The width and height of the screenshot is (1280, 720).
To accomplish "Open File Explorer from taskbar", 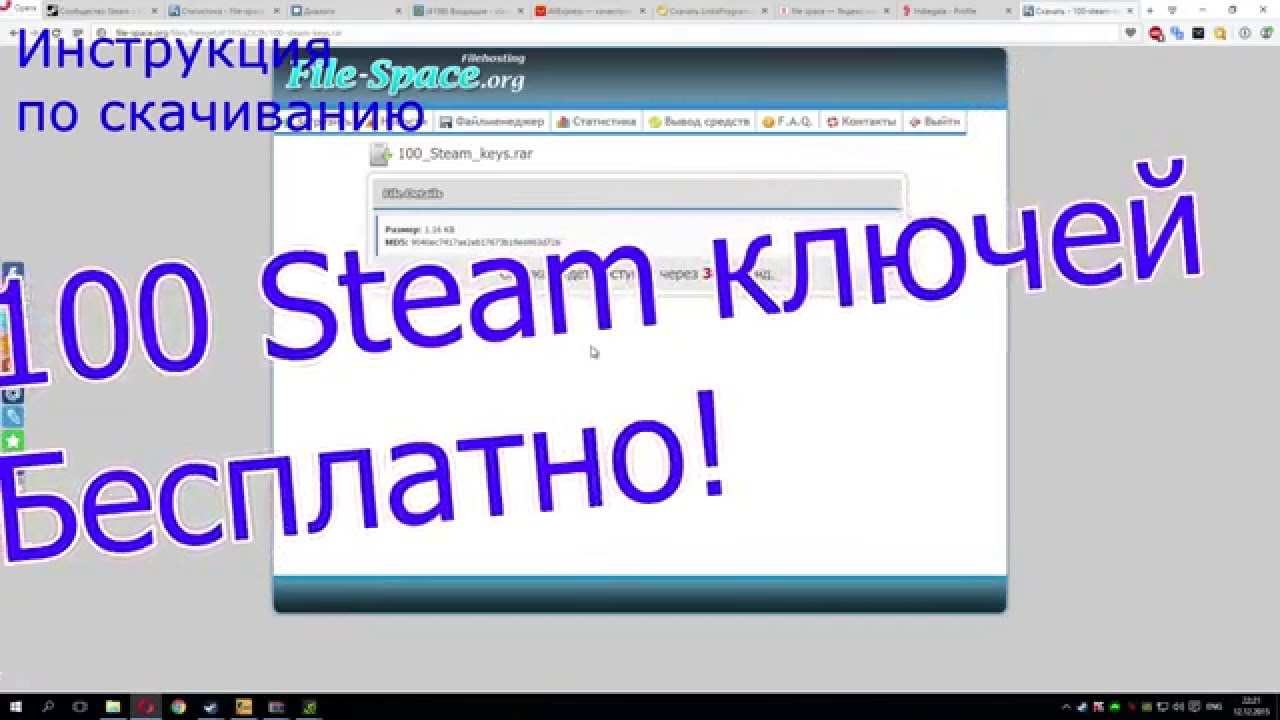I will click(x=112, y=706).
